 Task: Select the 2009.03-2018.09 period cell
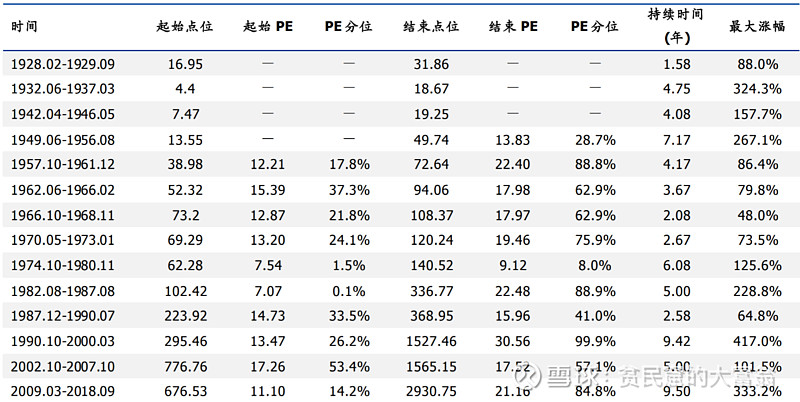[63, 391]
